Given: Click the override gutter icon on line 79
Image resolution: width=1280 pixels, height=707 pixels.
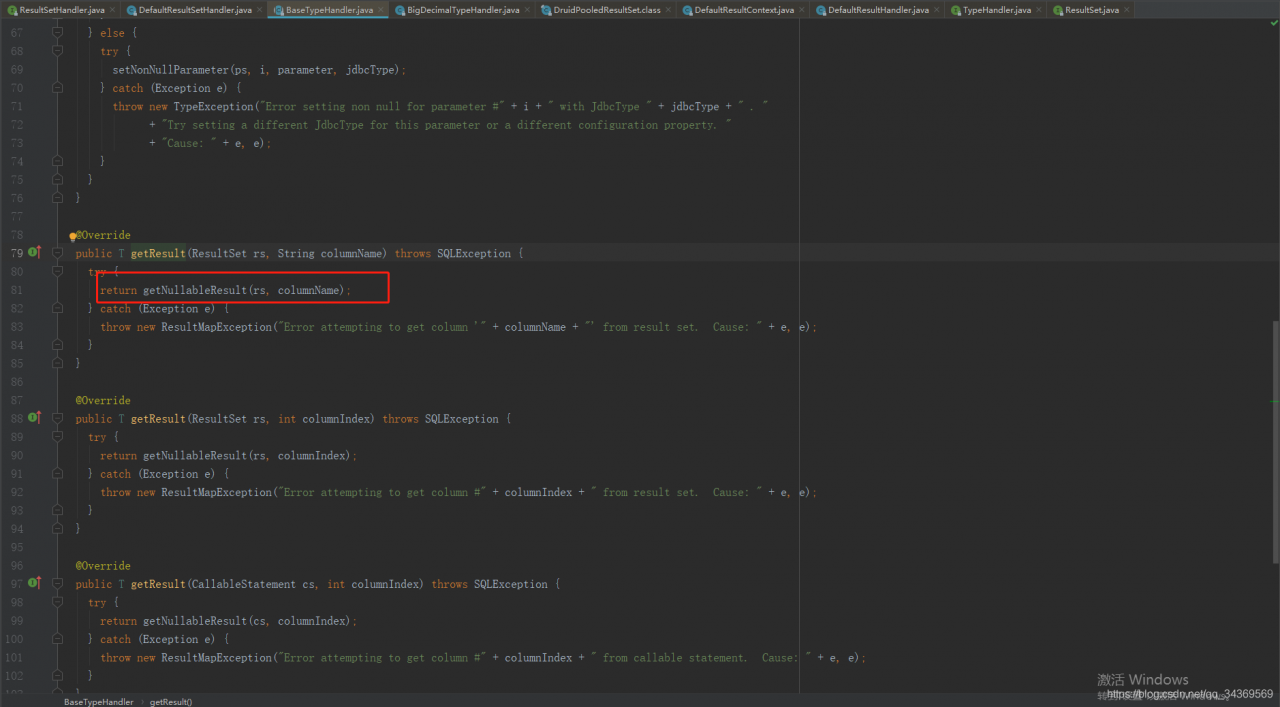Looking at the screenshot, I should [34, 252].
